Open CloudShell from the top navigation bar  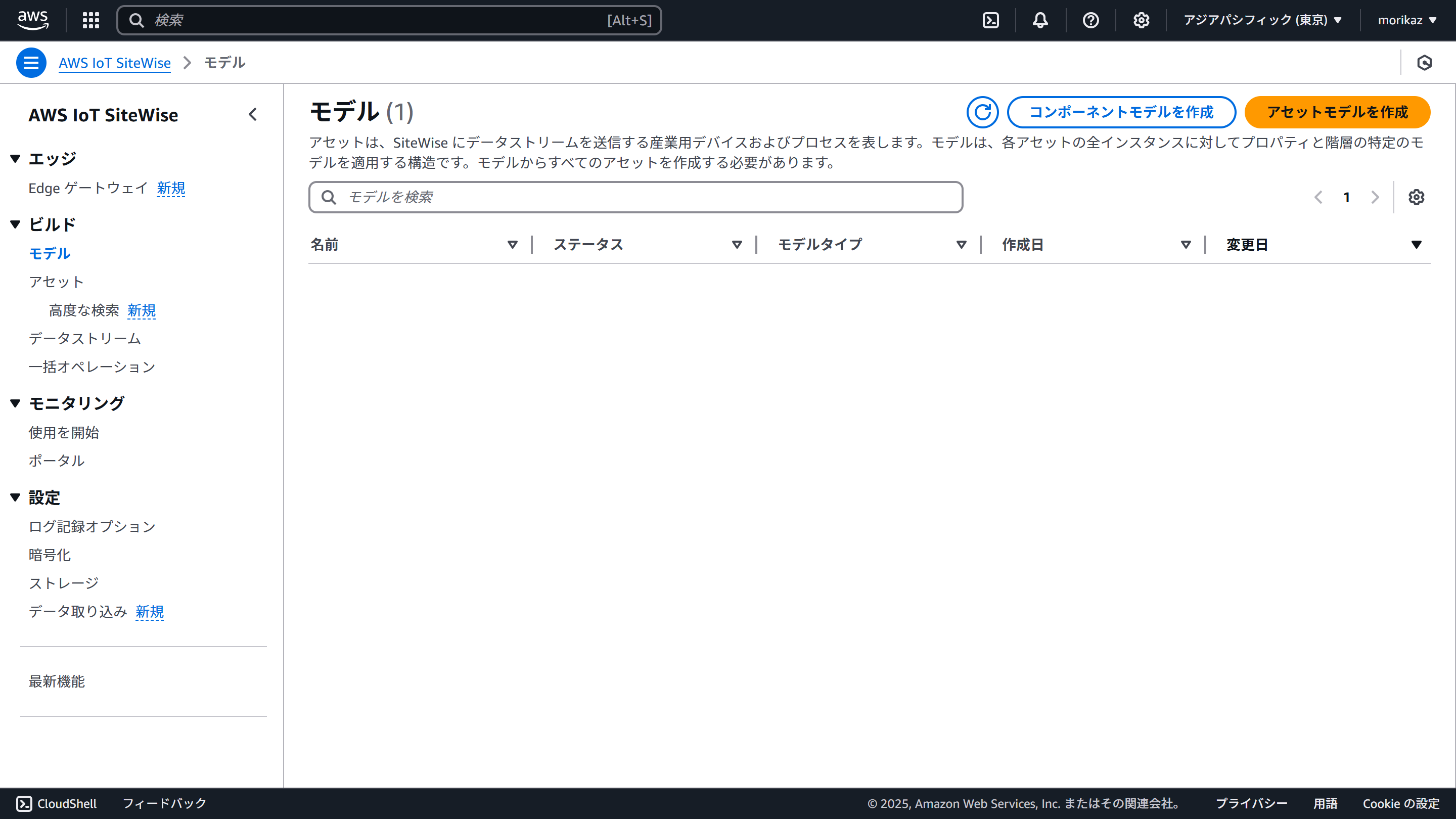coord(990,20)
